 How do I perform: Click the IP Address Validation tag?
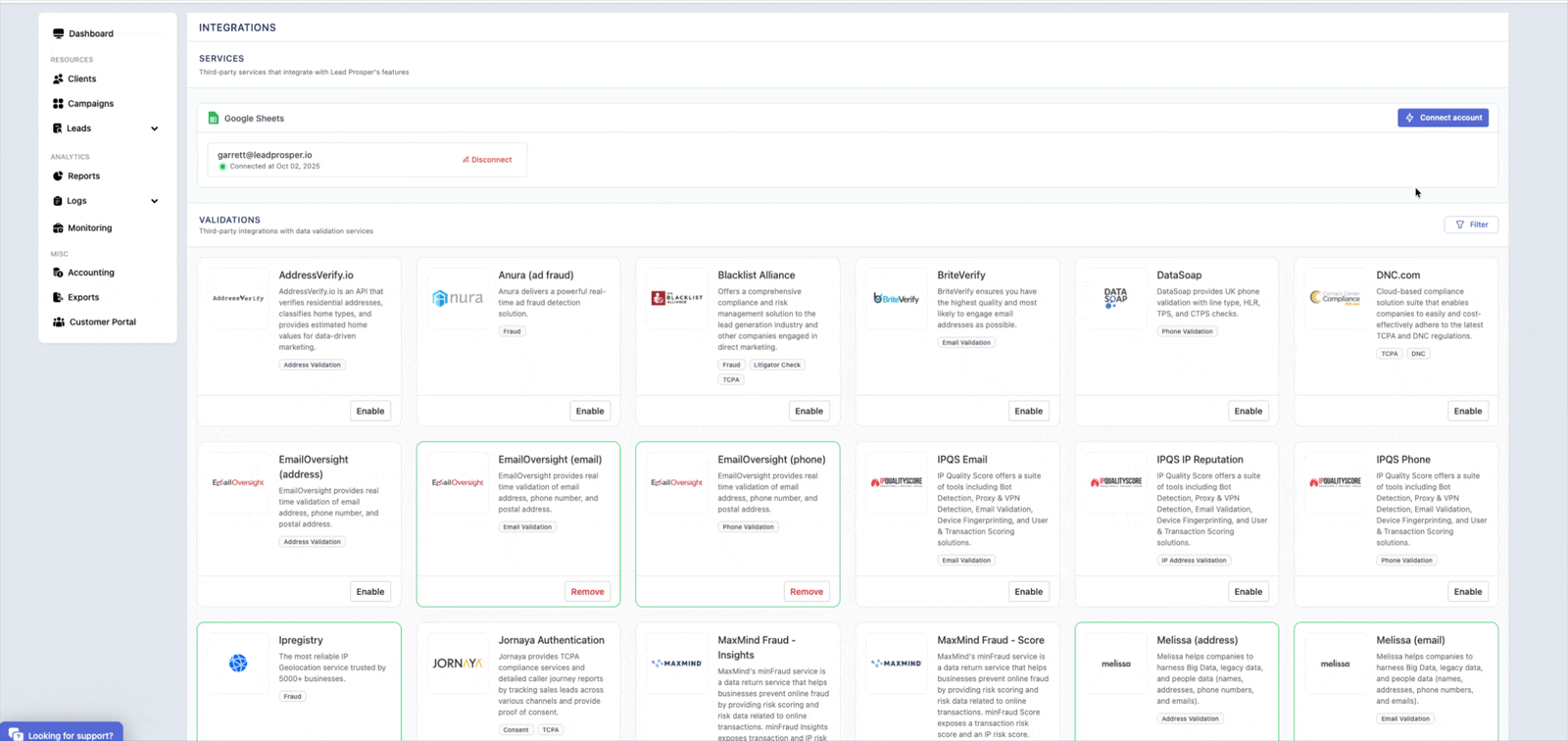point(1194,561)
